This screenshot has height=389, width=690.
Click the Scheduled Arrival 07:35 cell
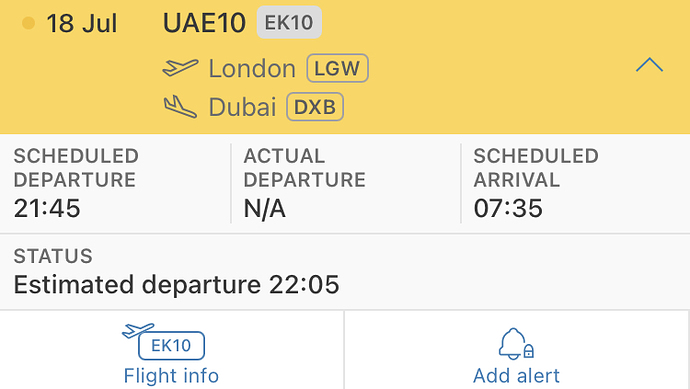pyautogui.click(x=576, y=183)
